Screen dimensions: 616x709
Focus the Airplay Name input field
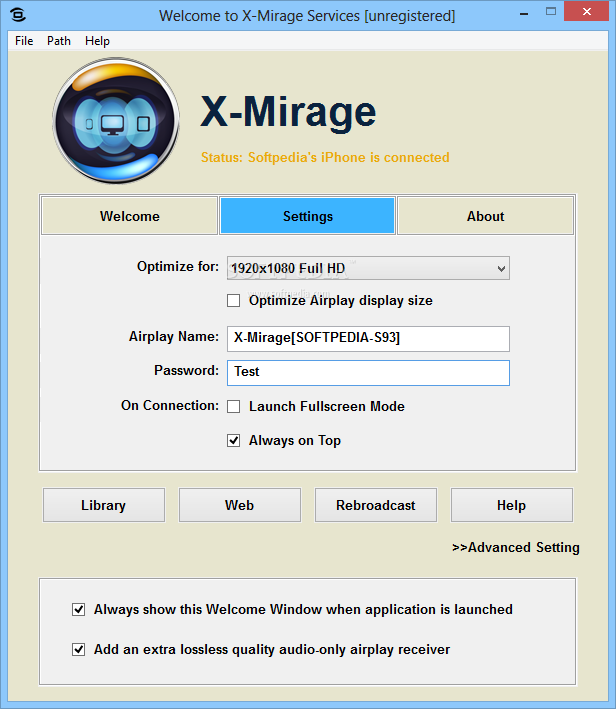pyautogui.click(x=368, y=339)
